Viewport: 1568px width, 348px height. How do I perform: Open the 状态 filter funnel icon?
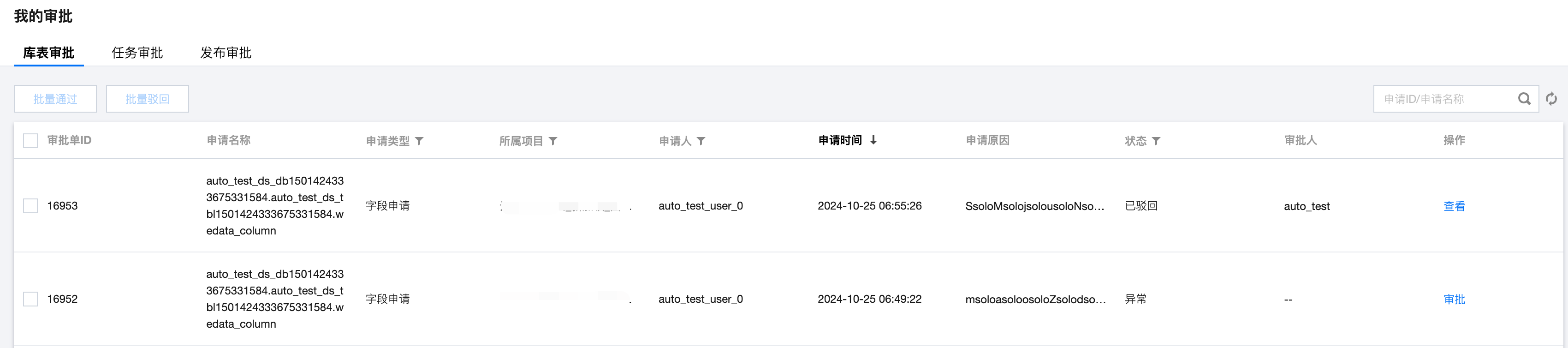click(1156, 141)
